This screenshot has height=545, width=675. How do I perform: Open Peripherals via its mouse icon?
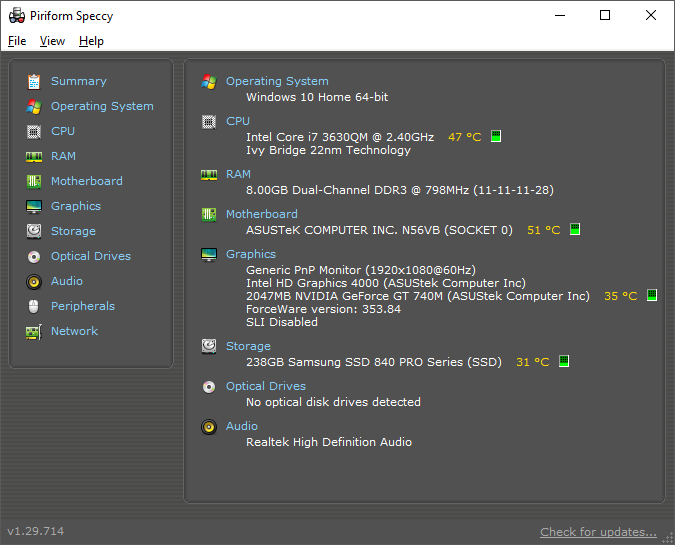point(34,306)
